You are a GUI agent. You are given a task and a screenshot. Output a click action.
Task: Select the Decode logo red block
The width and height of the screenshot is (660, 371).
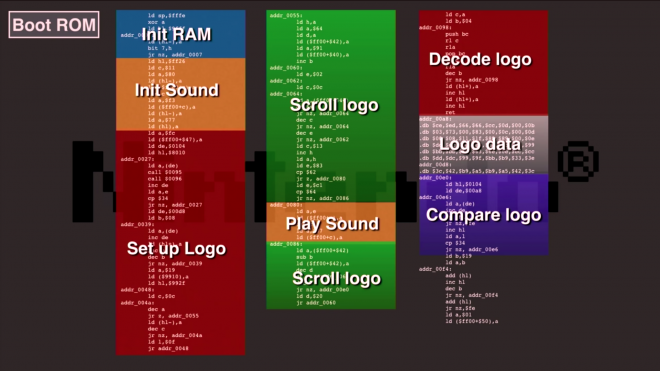coord(484,62)
